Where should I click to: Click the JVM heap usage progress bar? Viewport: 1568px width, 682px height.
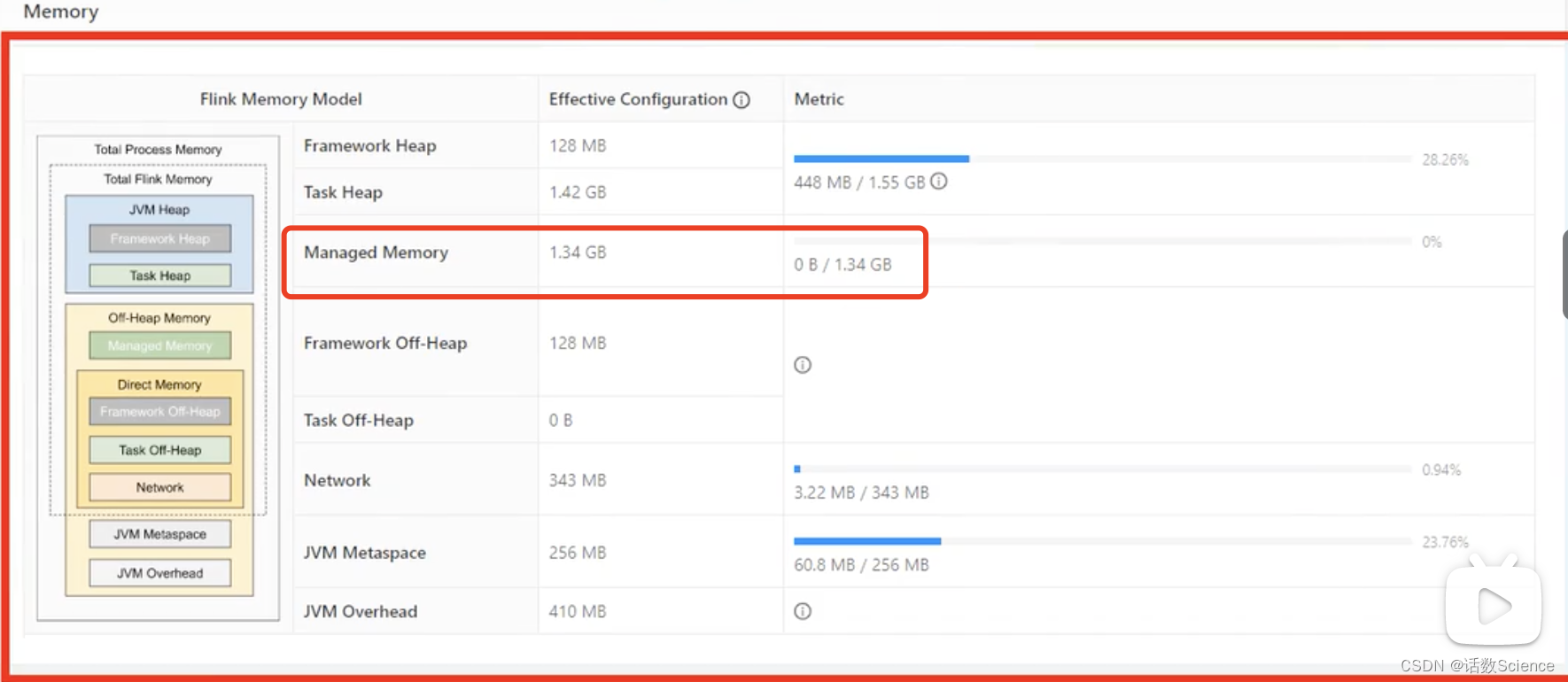pyautogui.click(x=1103, y=159)
